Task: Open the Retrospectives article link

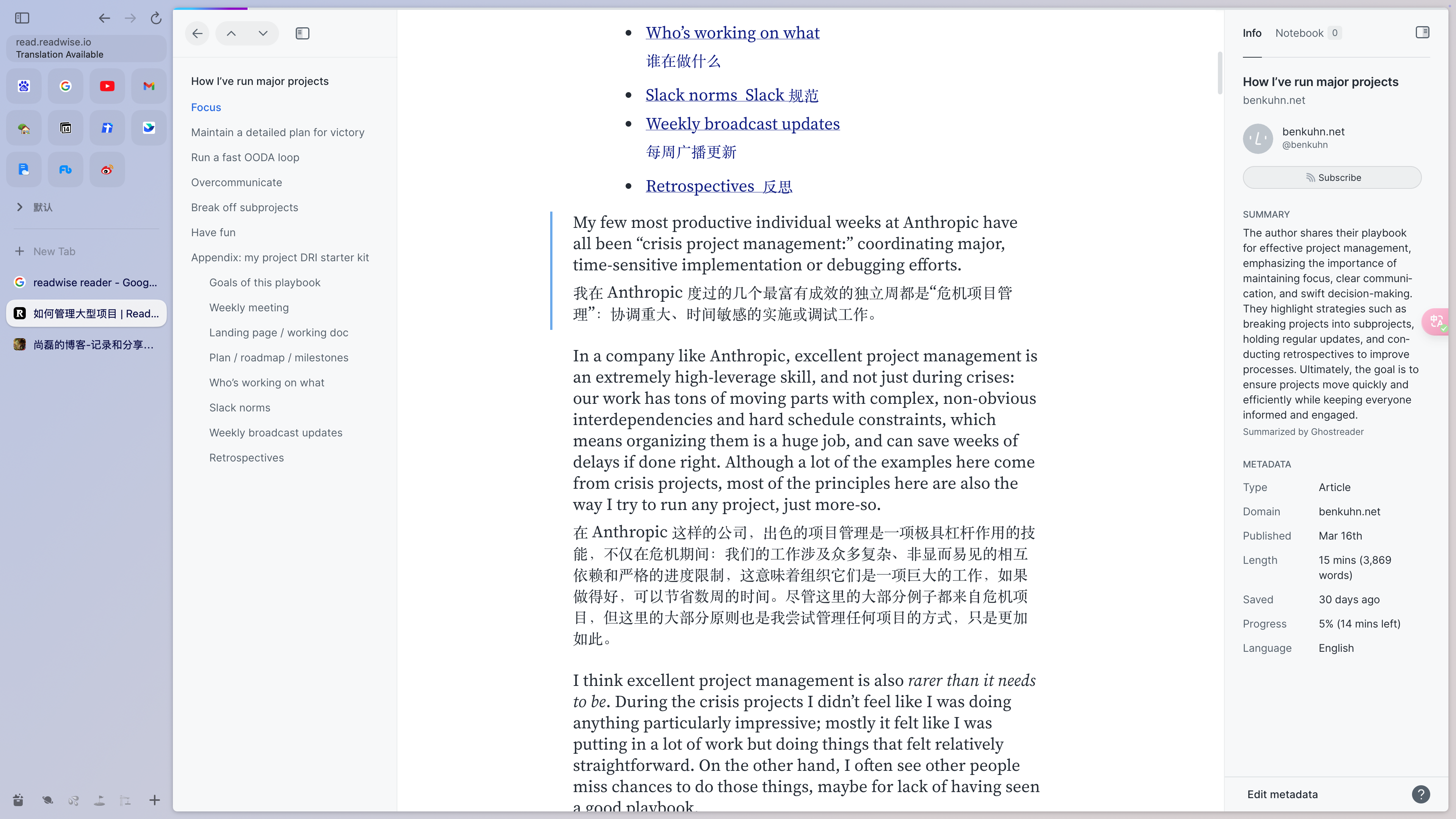Action: click(719, 186)
